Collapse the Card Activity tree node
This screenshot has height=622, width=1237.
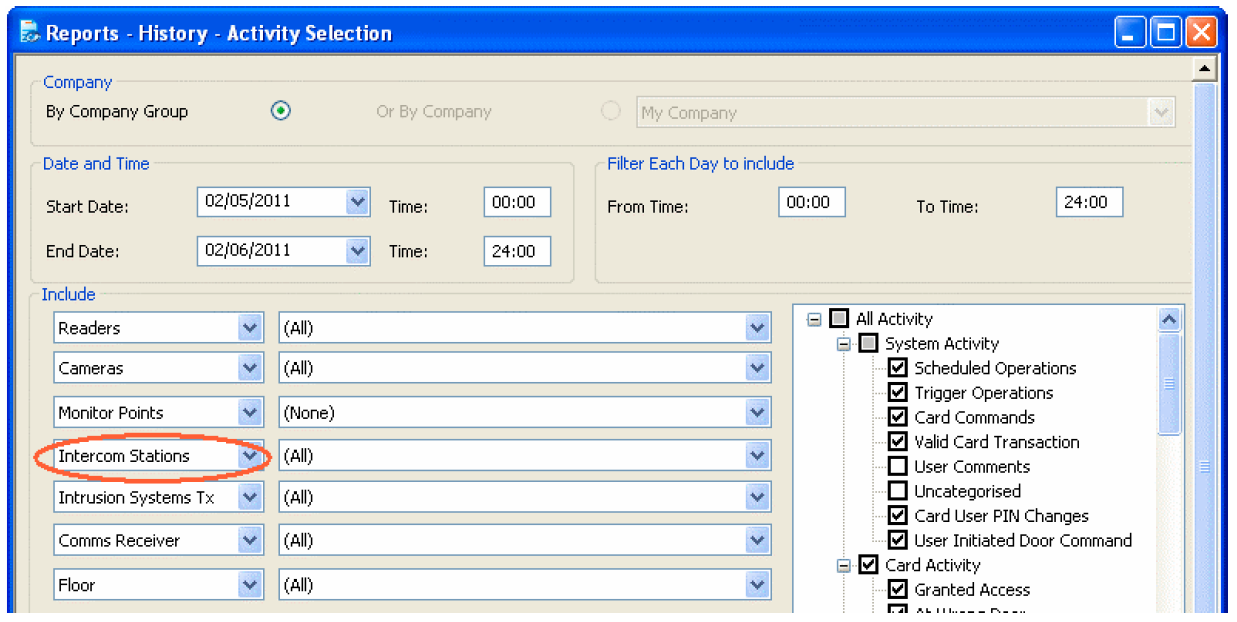coord(844,565)
